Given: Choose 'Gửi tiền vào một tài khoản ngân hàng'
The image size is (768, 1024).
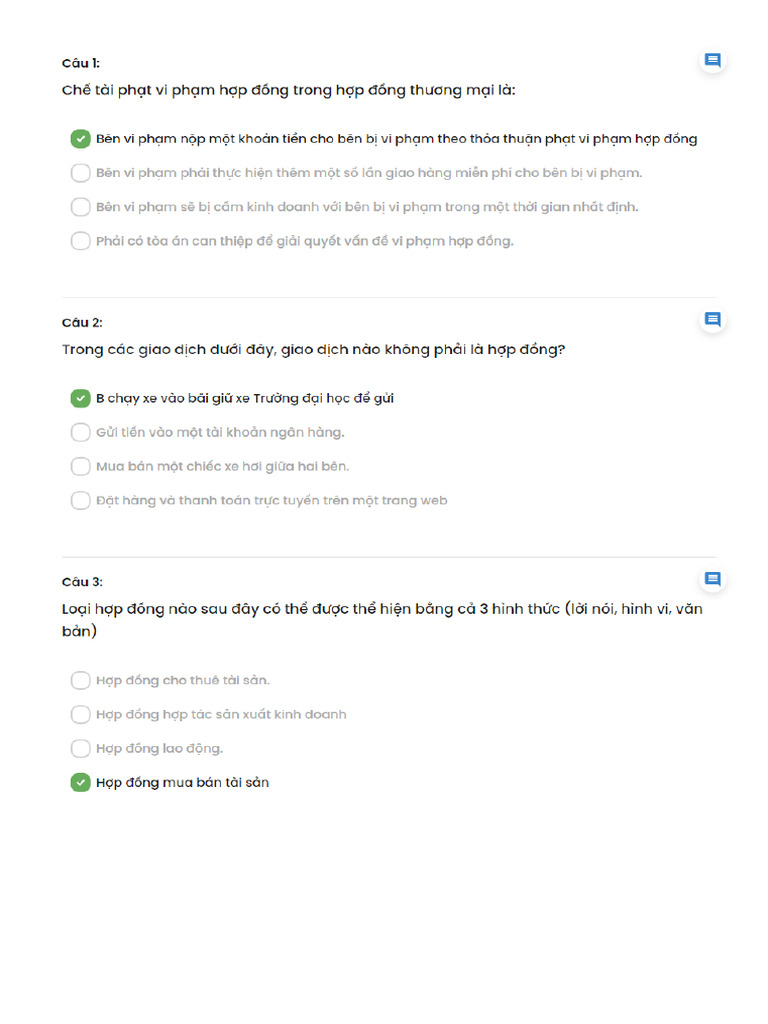Looking at the screenshot, I should click(x=81, y=432).
